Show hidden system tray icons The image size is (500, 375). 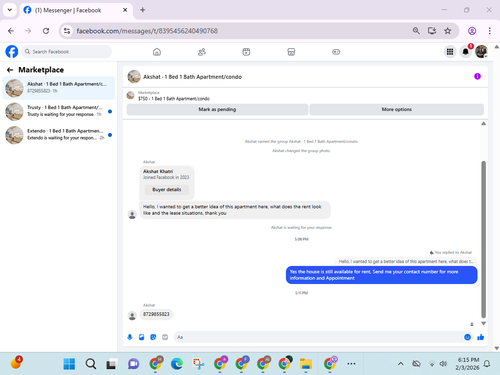coord(401,364)
